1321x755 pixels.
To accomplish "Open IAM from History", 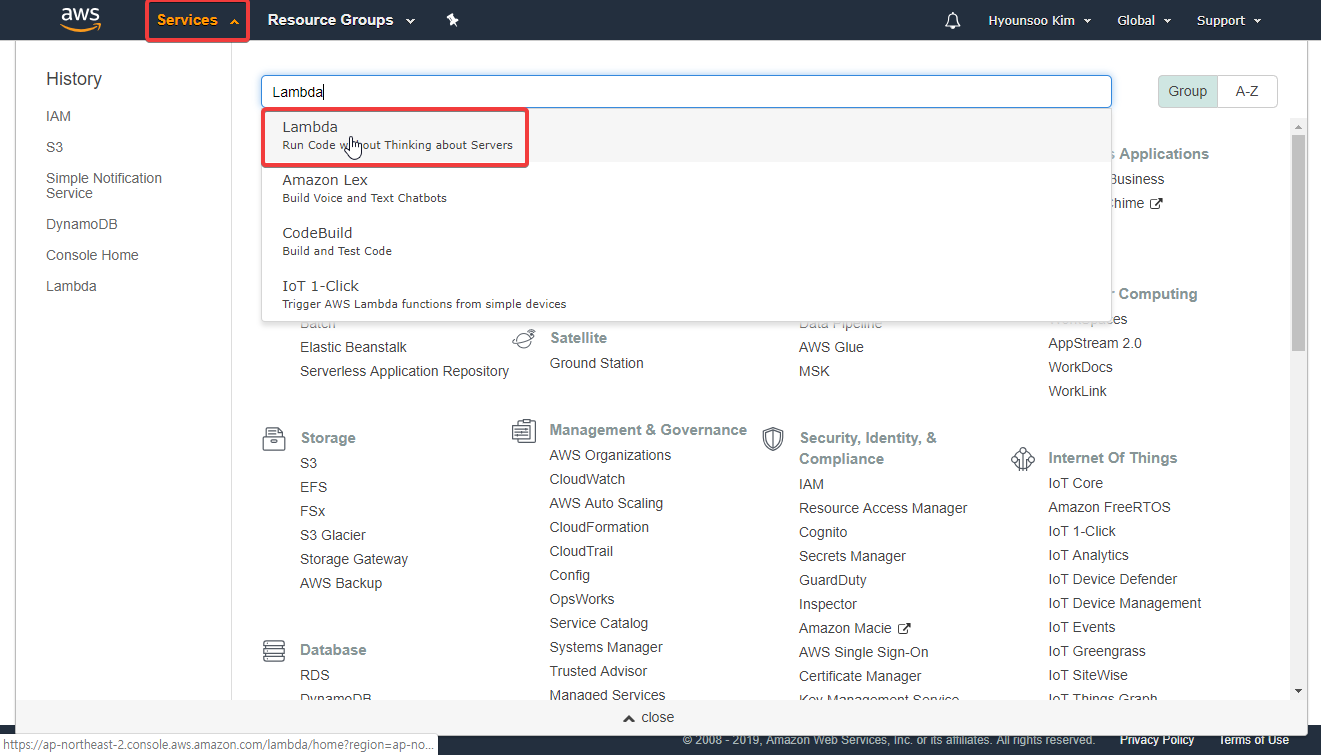I will pos(58,116).
